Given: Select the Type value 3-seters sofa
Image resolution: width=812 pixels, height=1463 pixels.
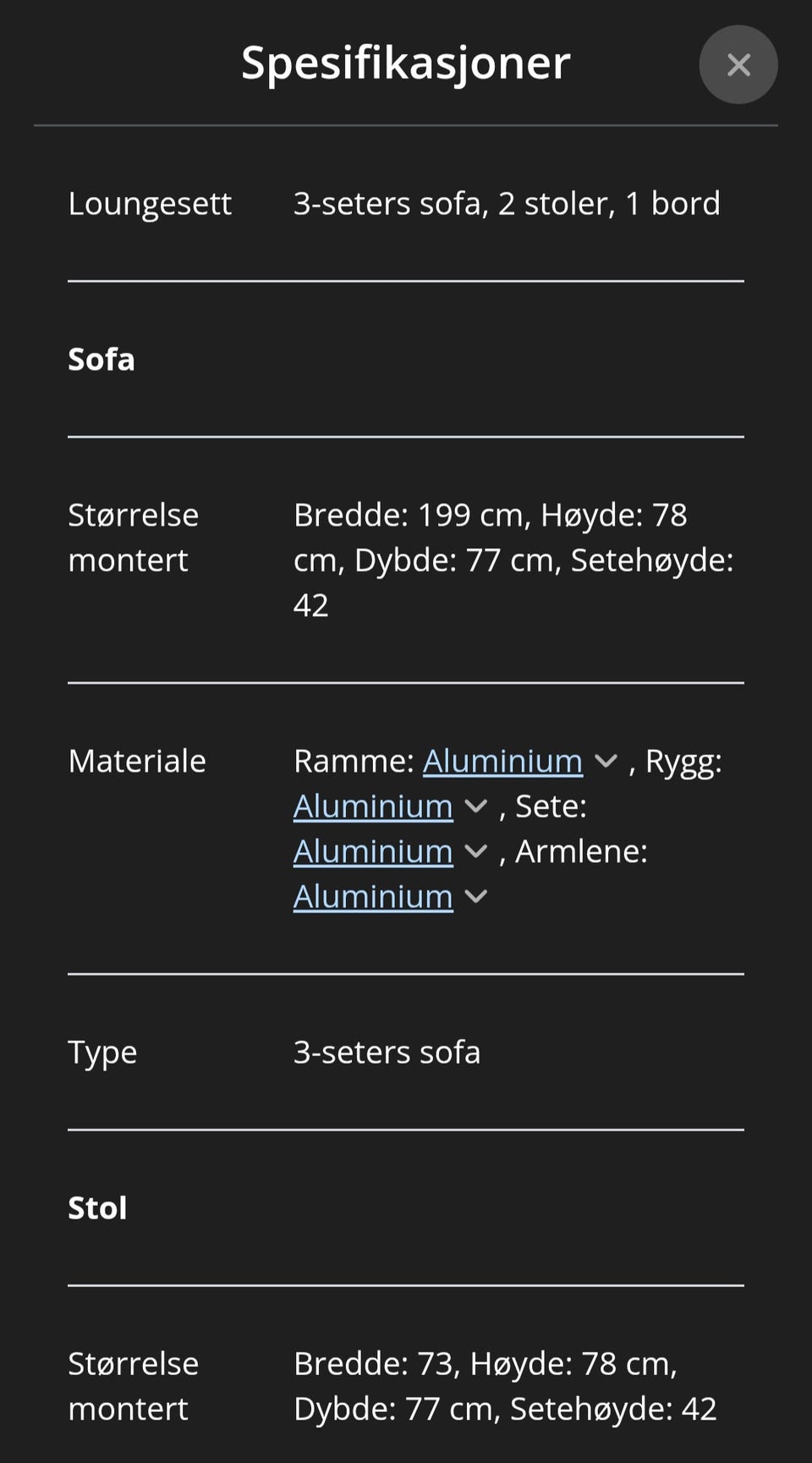Looking at the screenshot, I should coord(387,1052).
